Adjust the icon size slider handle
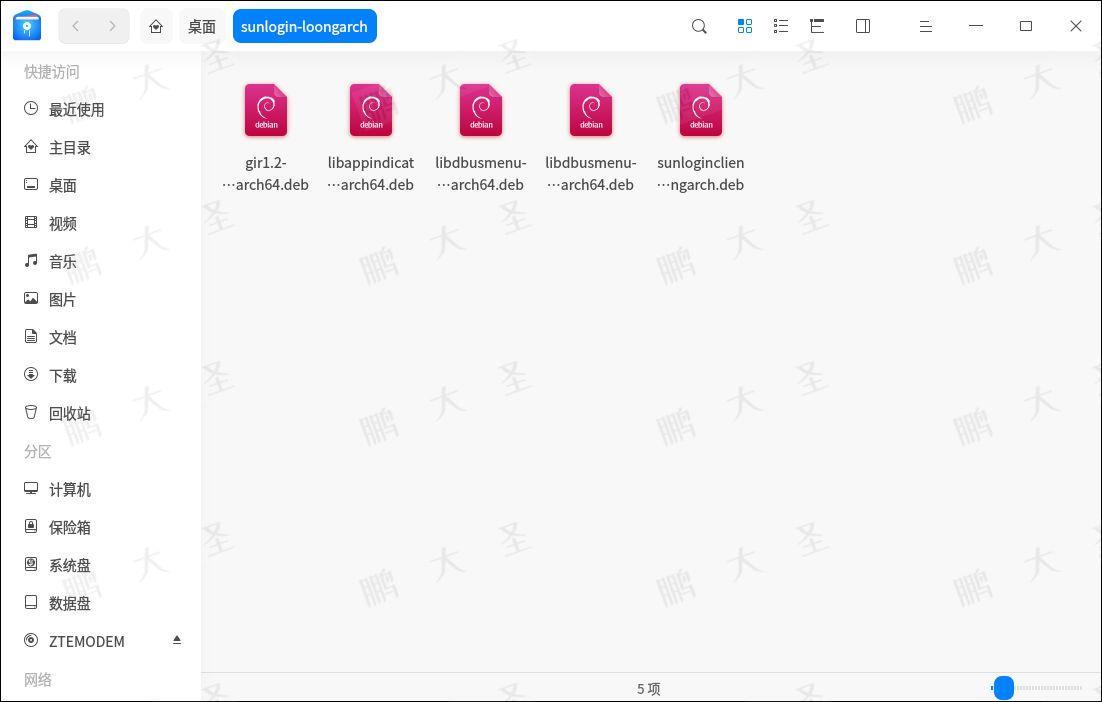The height and width of the screenshot is (702, 1102). (x=1004, y=688)
